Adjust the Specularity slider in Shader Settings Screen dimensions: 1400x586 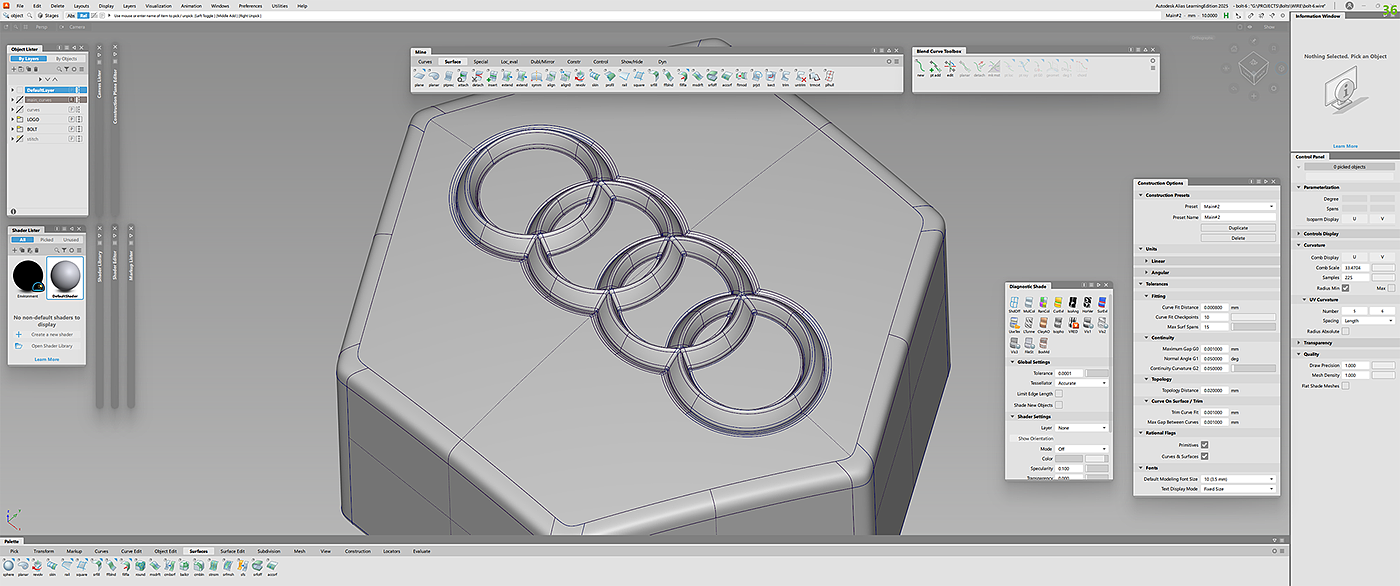point(1097,468)
